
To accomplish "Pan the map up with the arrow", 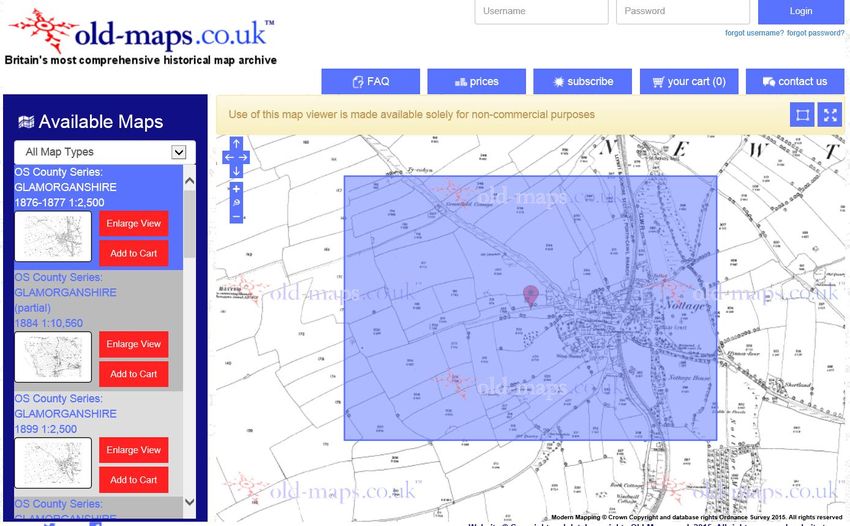I will [236, 144].
